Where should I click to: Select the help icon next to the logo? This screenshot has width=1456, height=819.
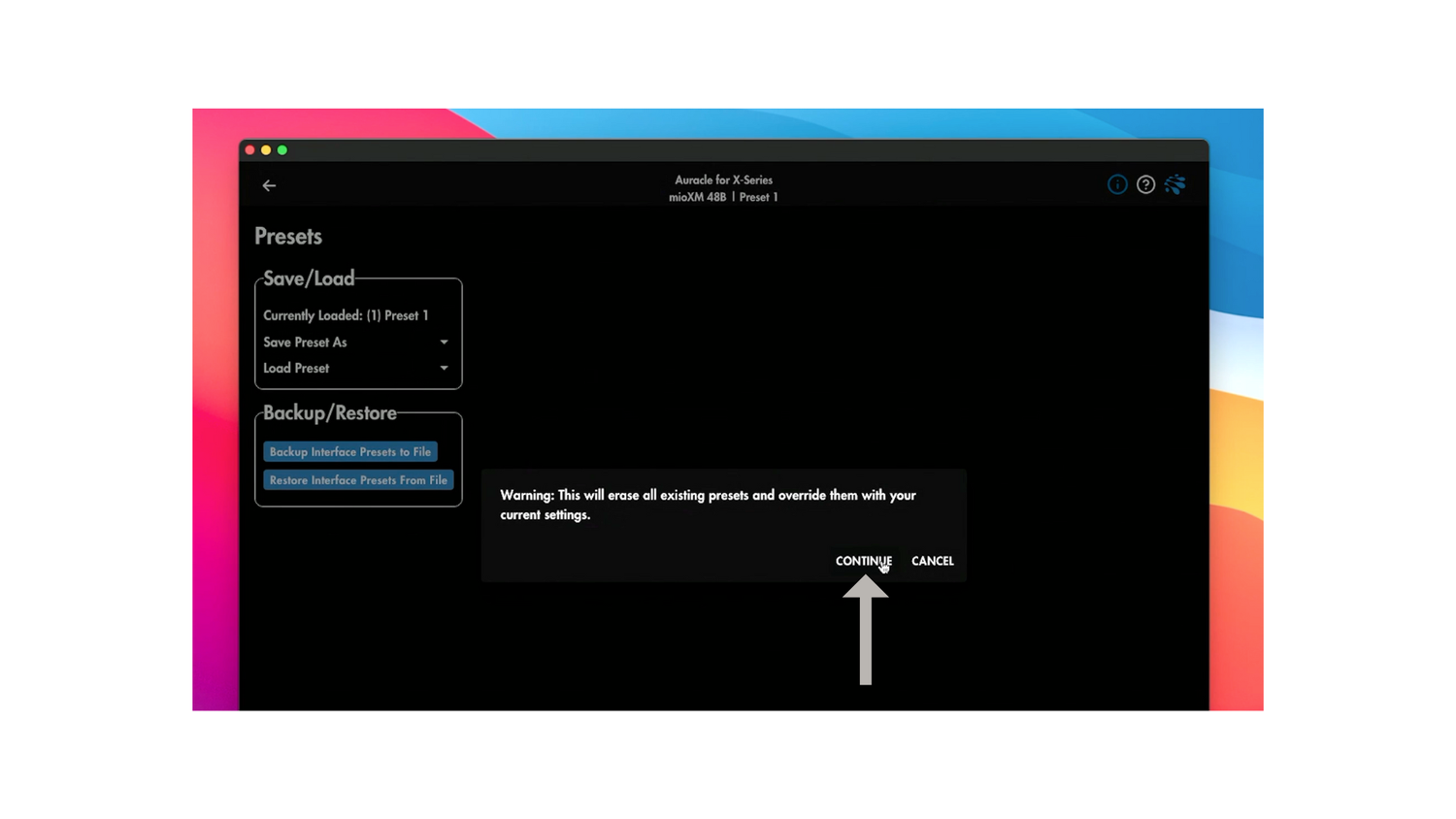(x=1145, y=183)
